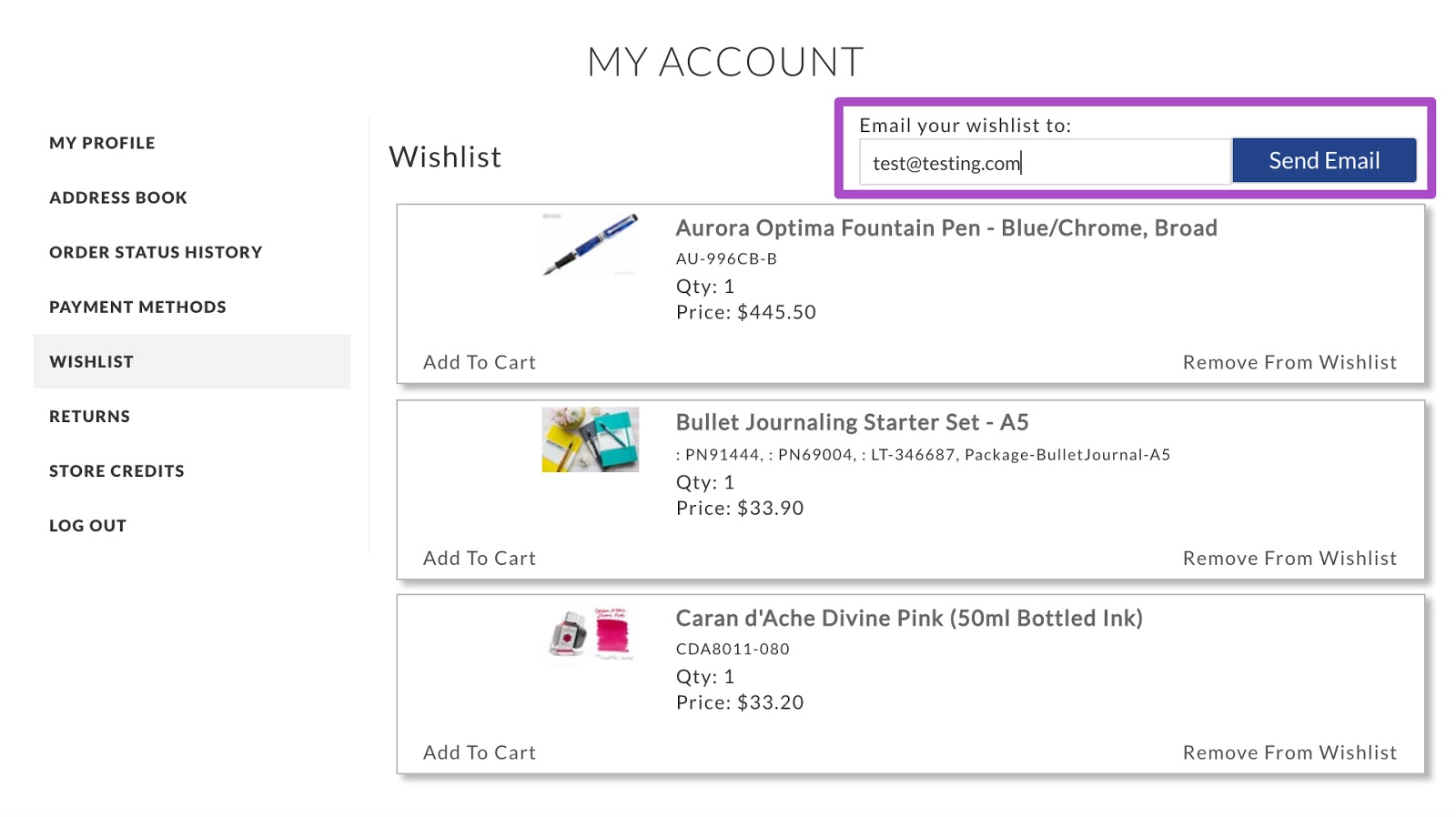The image size is (1456, 817).
Task: Select Payment Methods in sidebar
Action: point(137,307)
